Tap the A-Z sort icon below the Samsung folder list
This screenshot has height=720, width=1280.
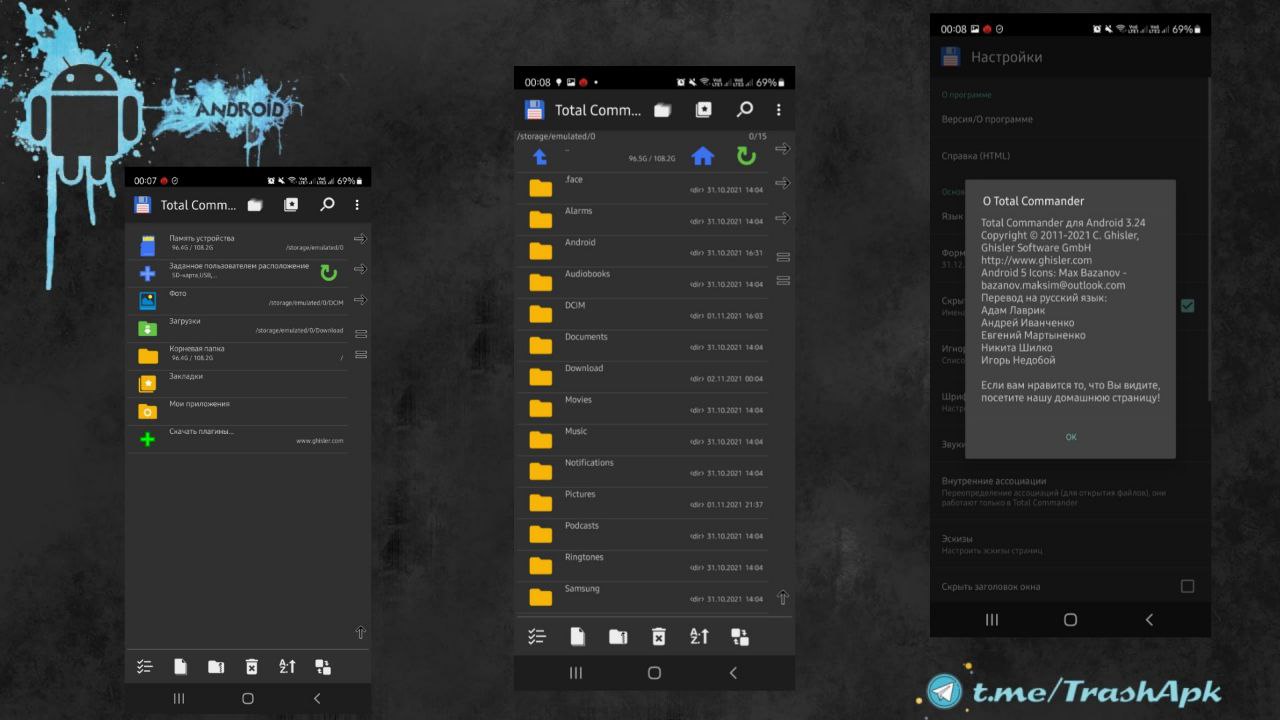click(699, 636)
